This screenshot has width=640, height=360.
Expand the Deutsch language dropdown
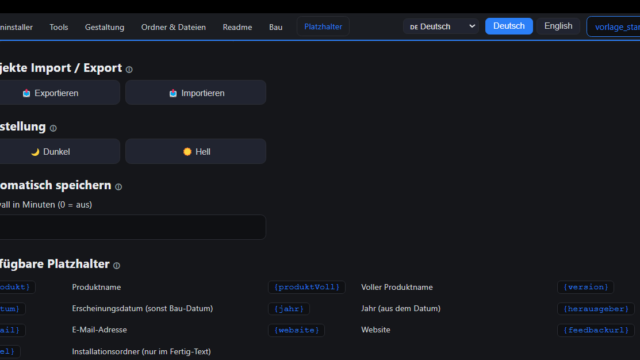click(441, 27)
